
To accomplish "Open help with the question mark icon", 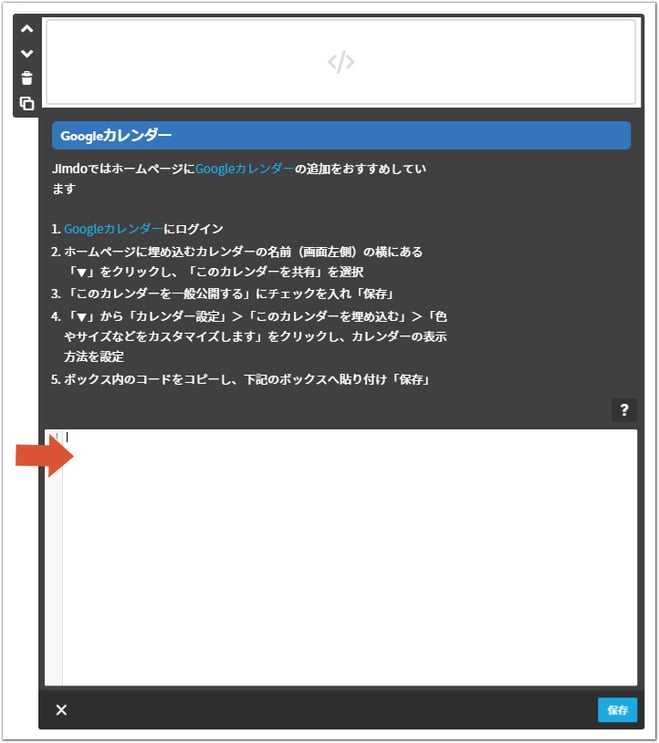I will click(x=624, y=410).
